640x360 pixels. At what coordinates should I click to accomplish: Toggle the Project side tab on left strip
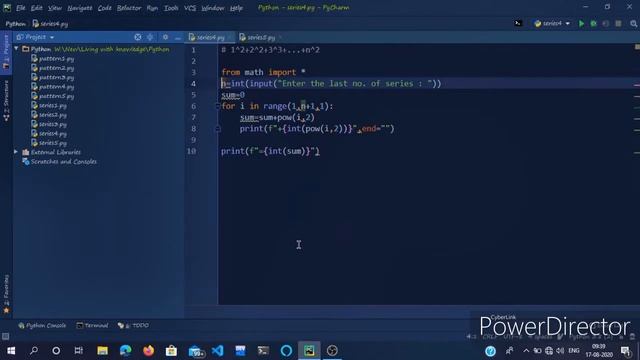6,52
